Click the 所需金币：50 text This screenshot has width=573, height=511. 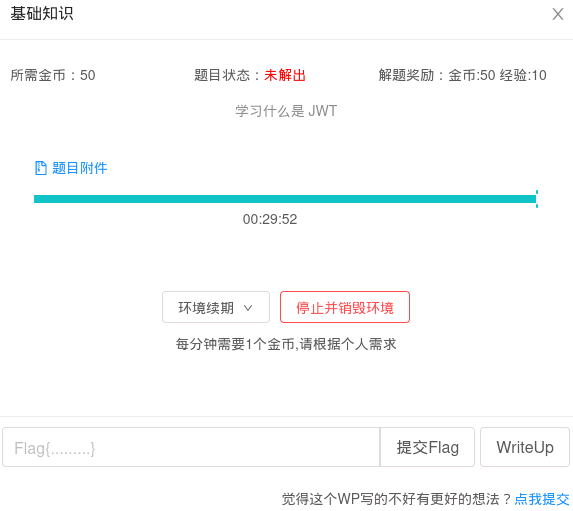coord(53,75)
